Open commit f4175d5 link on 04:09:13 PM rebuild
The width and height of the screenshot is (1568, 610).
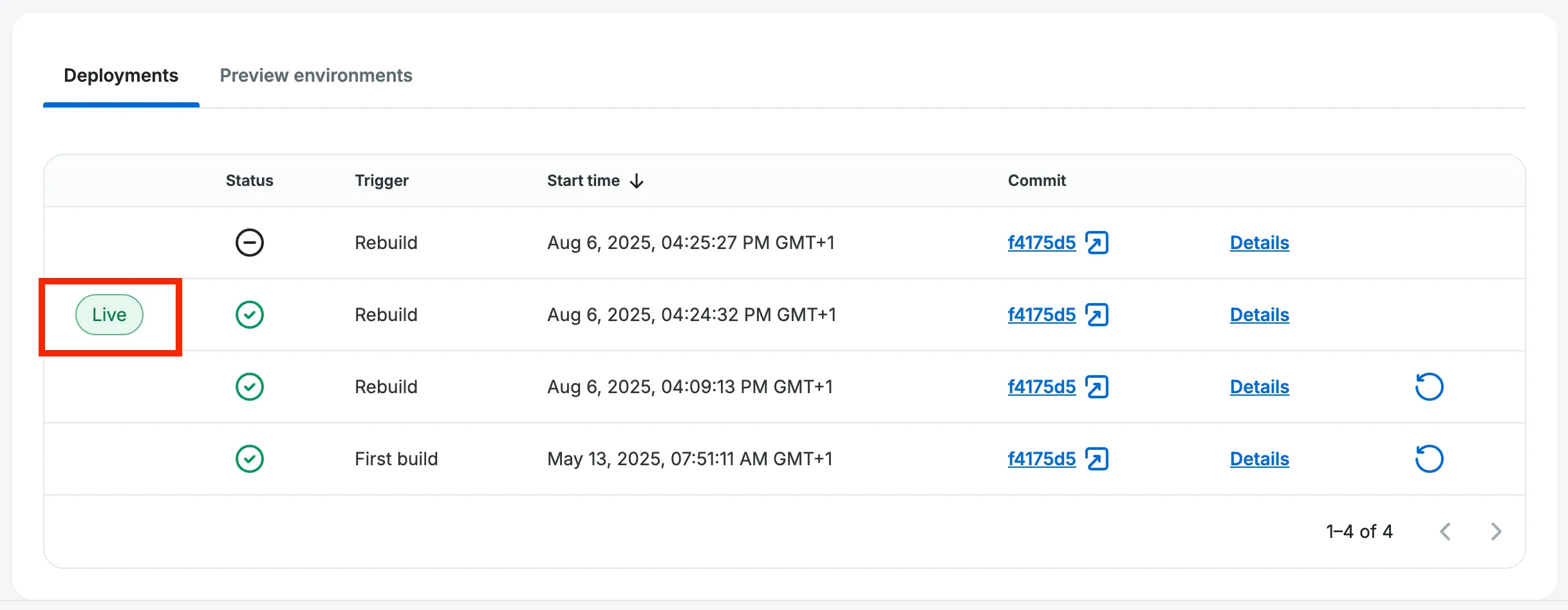[1041, 387]
